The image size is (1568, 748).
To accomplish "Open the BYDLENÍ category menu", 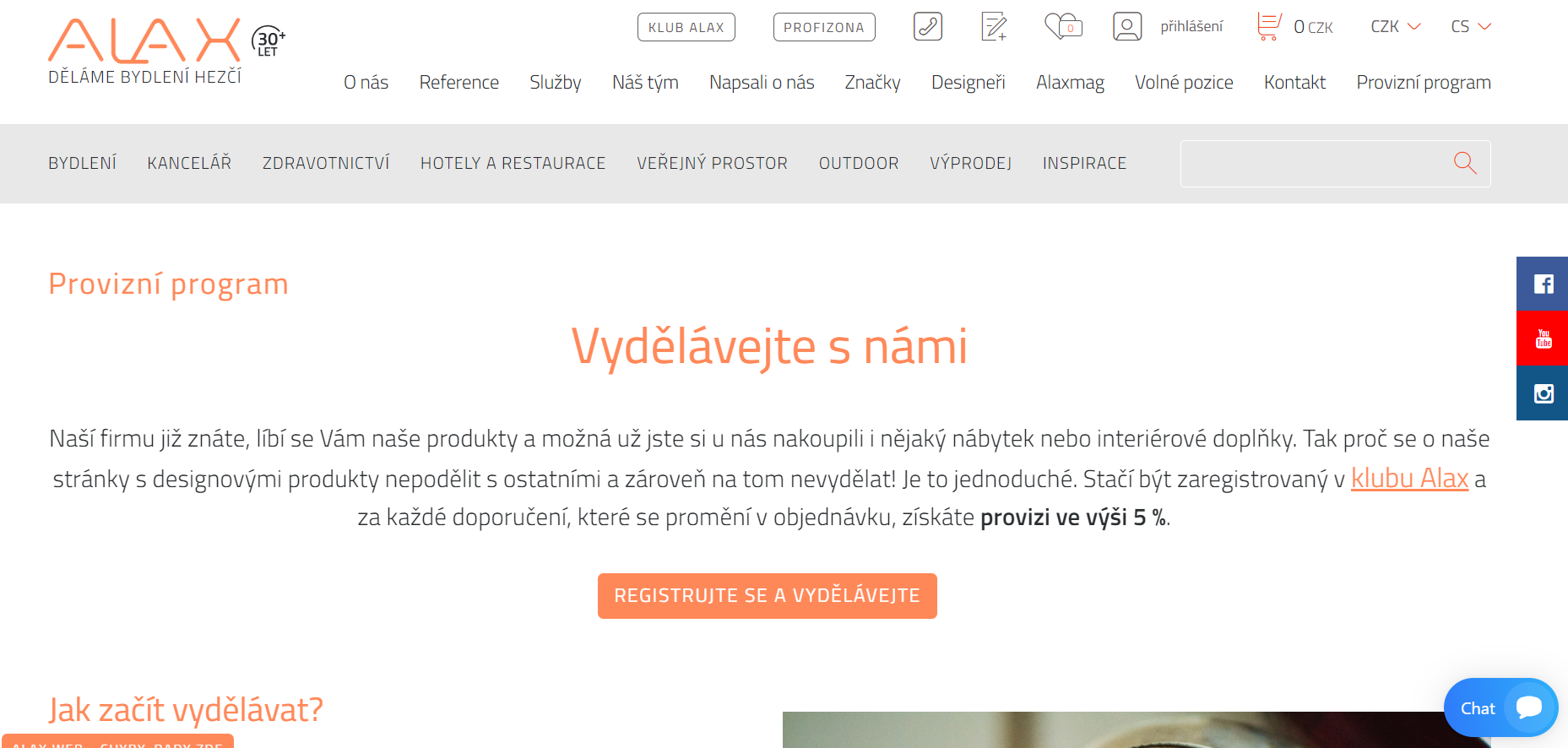I will click(x=82, y=163).
